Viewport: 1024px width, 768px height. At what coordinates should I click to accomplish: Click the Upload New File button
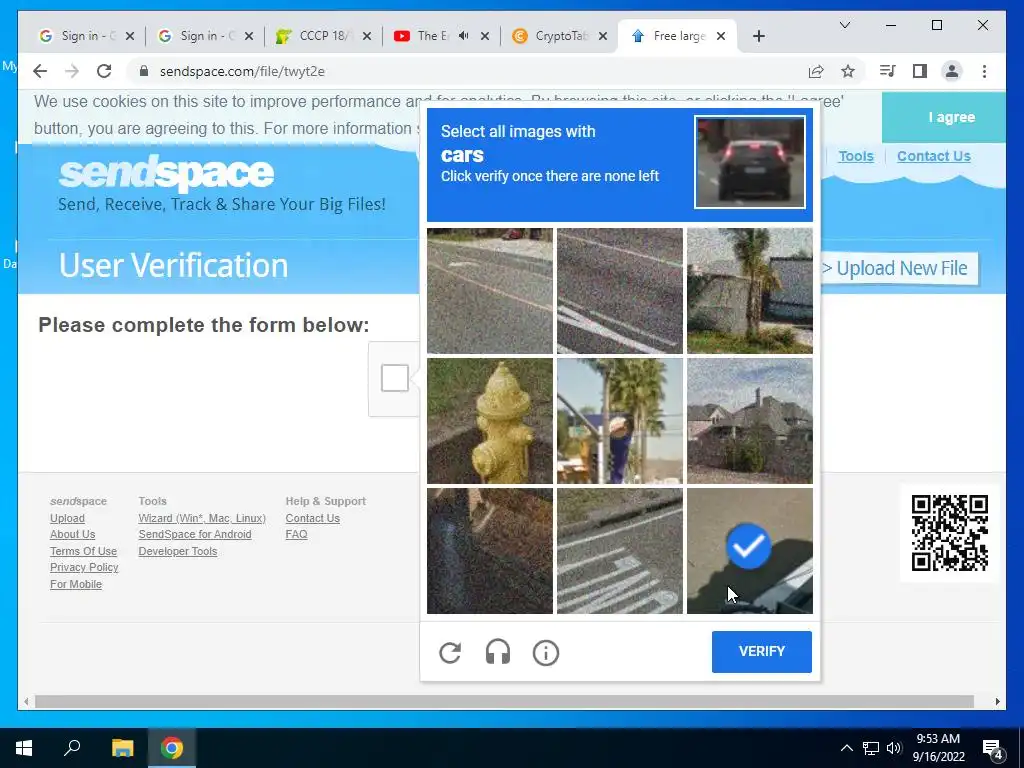tap(899, 268)
